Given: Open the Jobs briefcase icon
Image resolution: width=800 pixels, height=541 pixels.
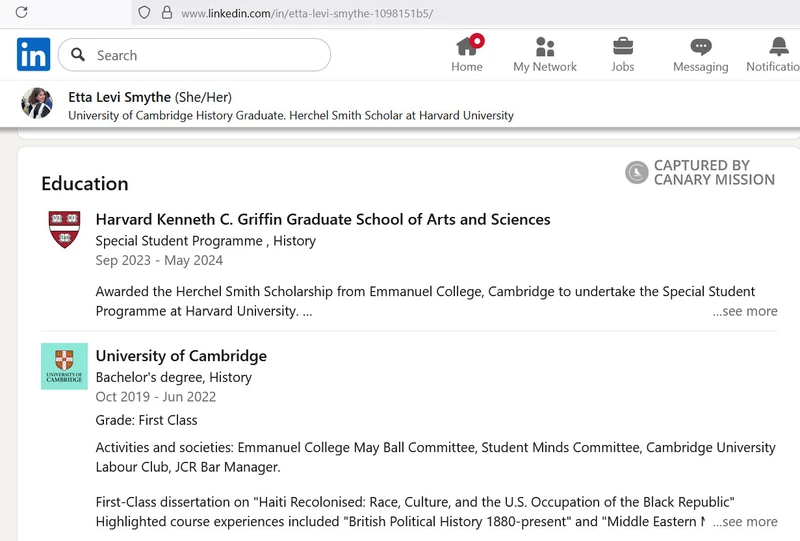Looking at the screenshot, I should (x=622, y=47).
